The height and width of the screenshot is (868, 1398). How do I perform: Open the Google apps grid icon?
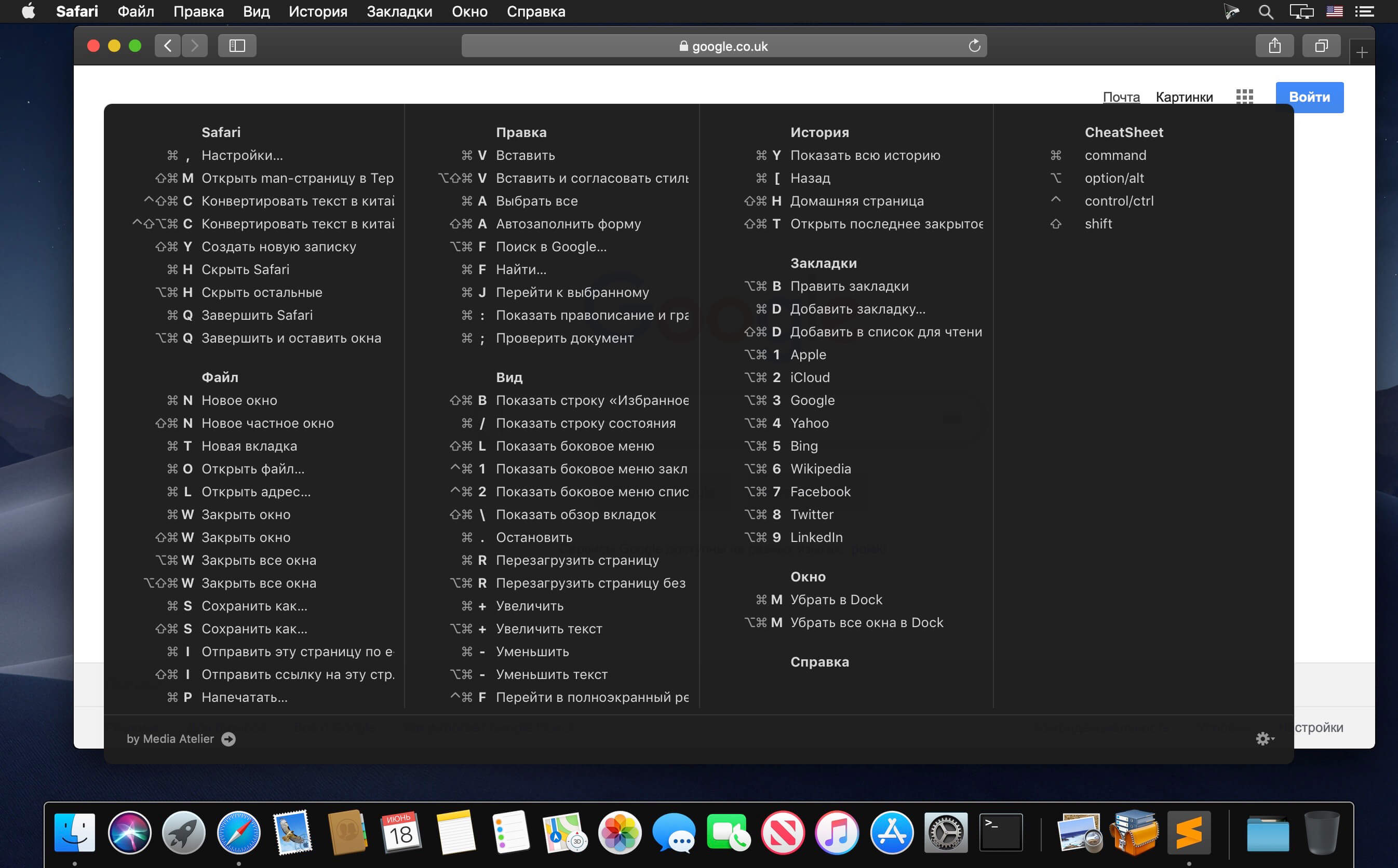click(x=1244, y=97)
